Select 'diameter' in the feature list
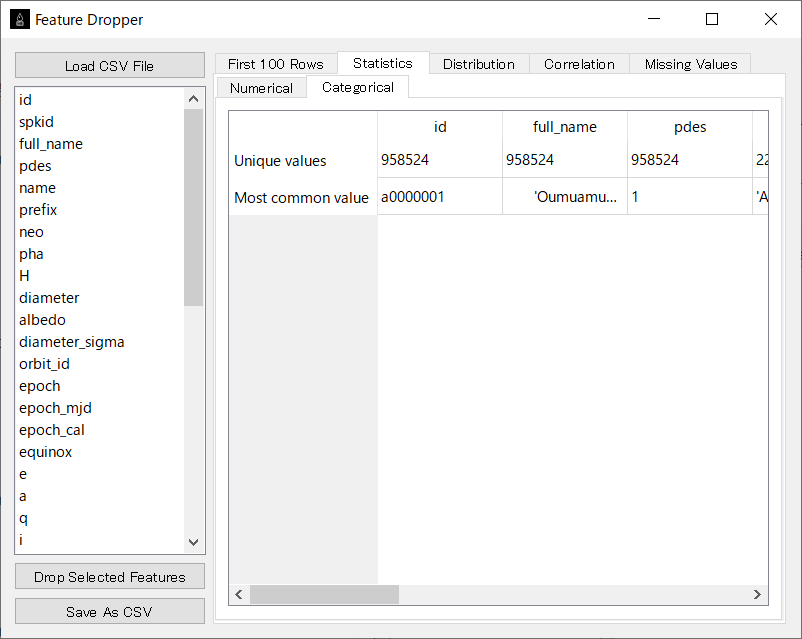Screen dimensions: 802x639 [100, 298]
